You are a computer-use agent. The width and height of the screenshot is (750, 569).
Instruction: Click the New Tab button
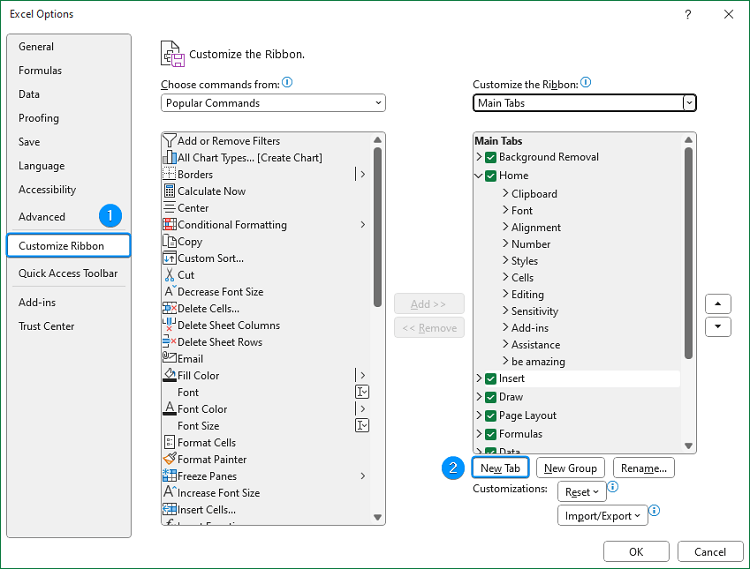pos(500,468)
